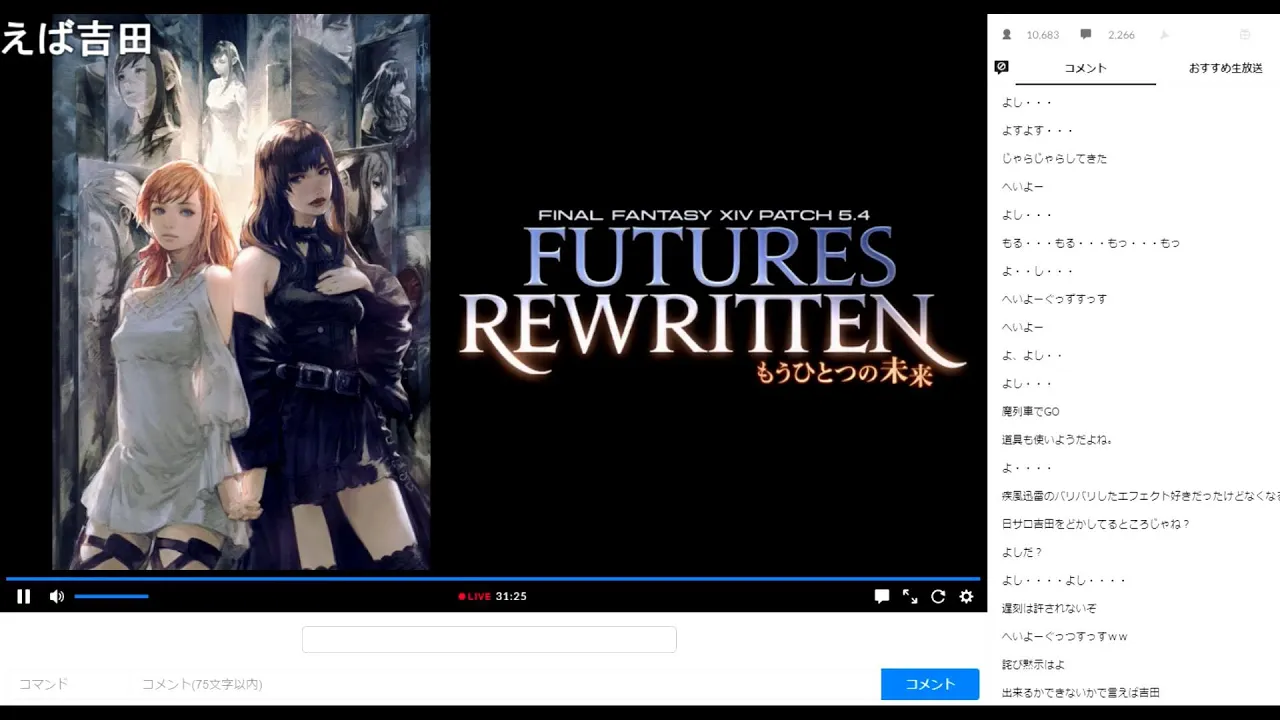1280x720 pixels.
Task: Click the 2,266 comment count
Action: (x=1121, y=35)
